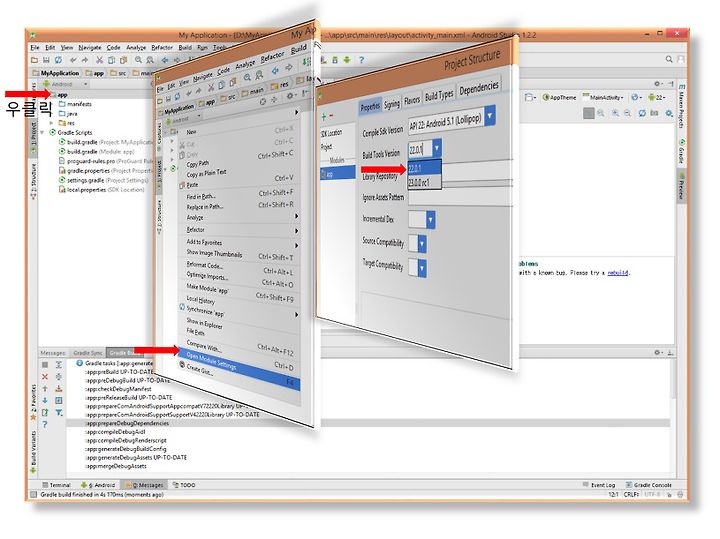This screenshot has width=720, height=539.
Task: Choose Copy Path in context menu
Action: (197, 164)
